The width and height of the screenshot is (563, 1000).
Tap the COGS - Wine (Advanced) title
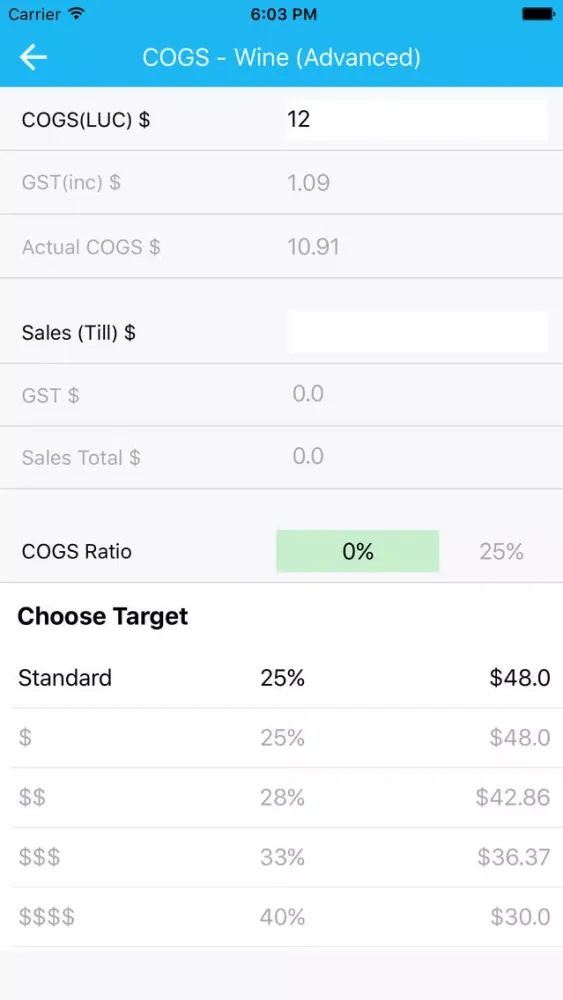pos(281,57)
